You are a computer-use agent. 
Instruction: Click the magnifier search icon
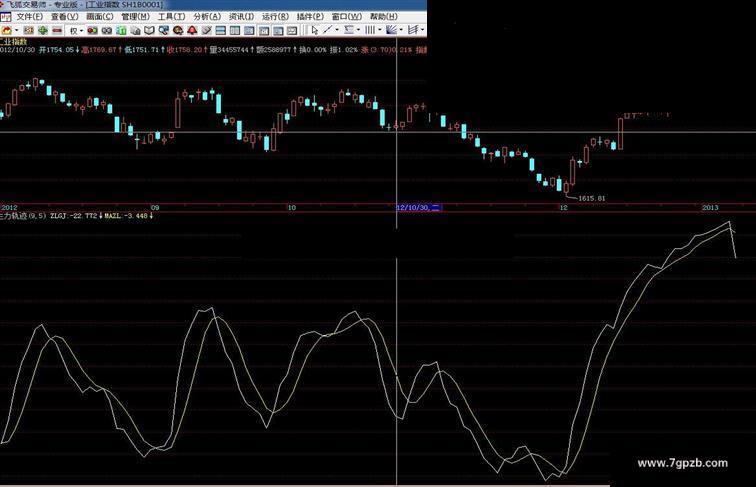[164, 30]
